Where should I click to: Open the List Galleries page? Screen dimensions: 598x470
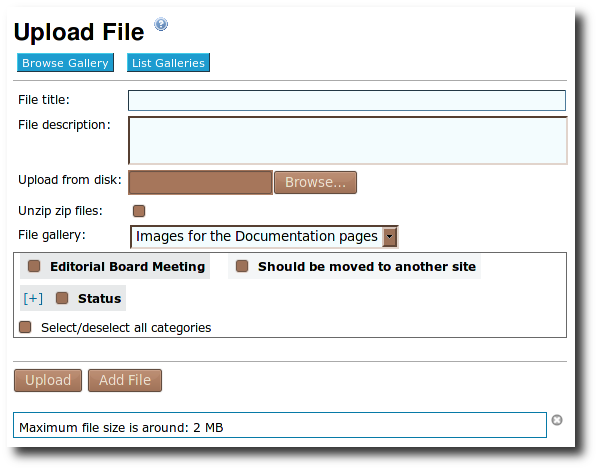click(168, 63)
